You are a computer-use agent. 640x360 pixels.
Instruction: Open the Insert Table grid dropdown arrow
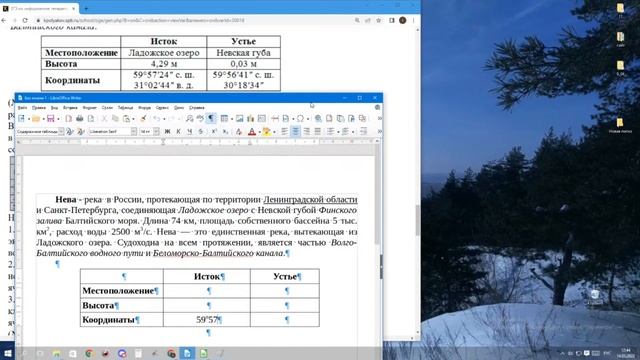(x=231, y=119)
